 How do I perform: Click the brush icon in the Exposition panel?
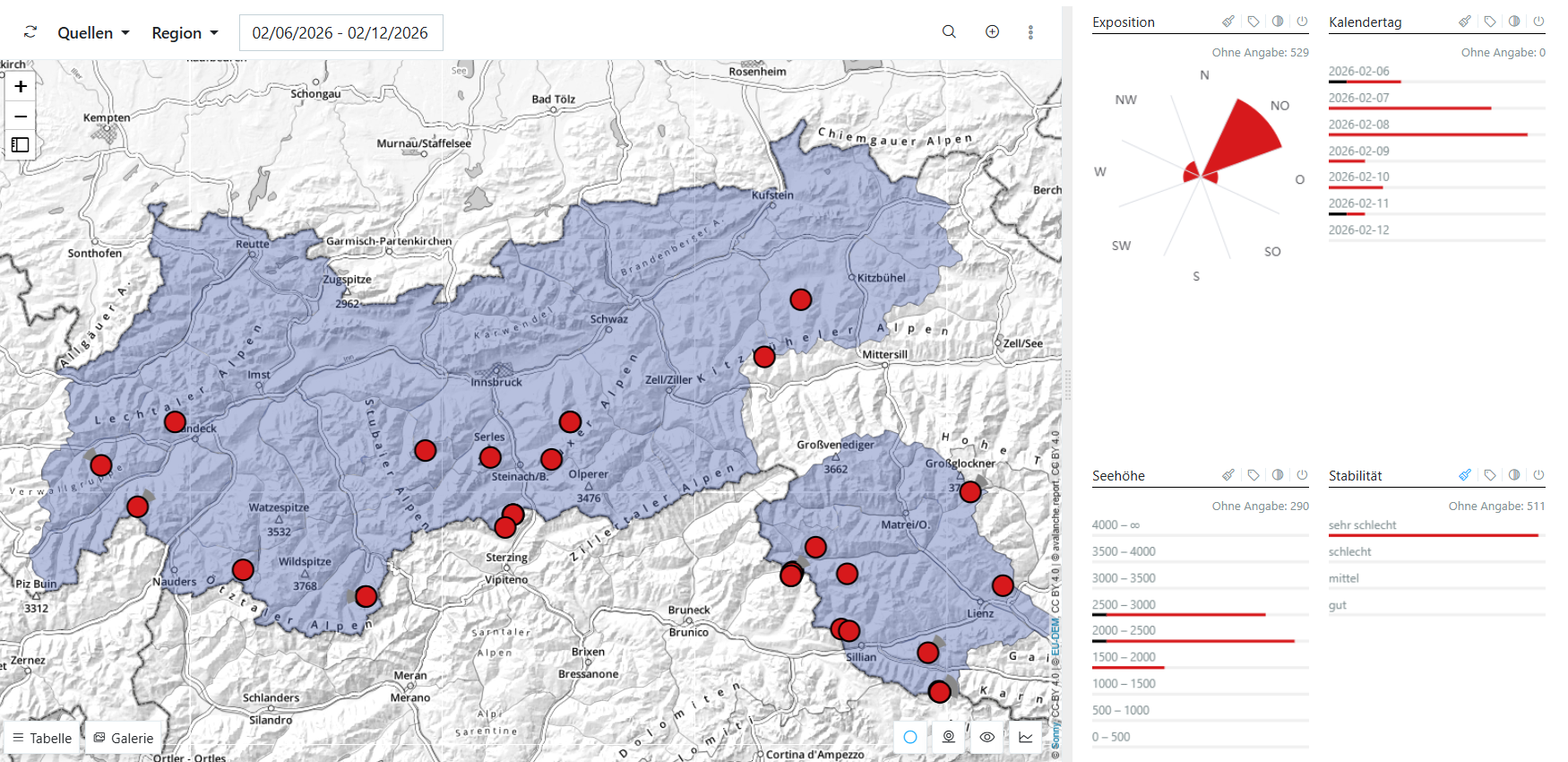pyautogui.click(x=1228, y=22)
